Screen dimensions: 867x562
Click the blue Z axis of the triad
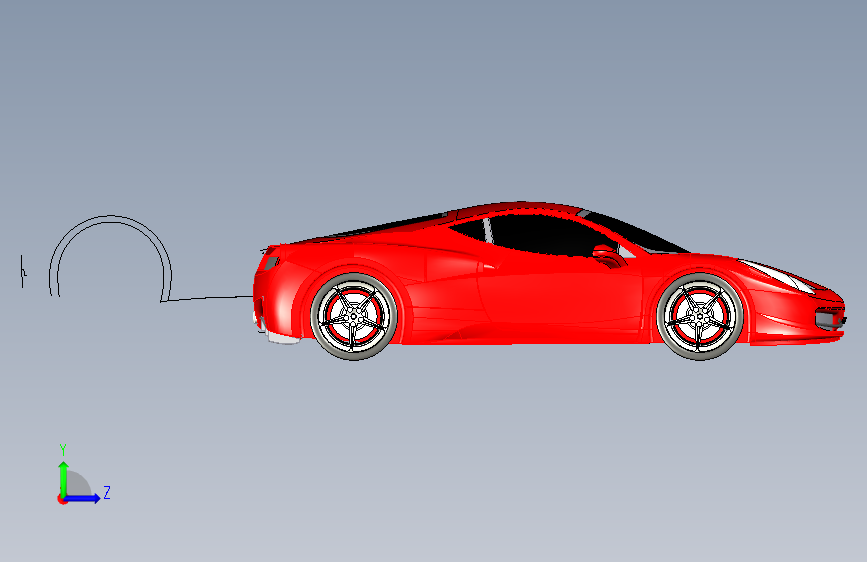click(83, 498)
